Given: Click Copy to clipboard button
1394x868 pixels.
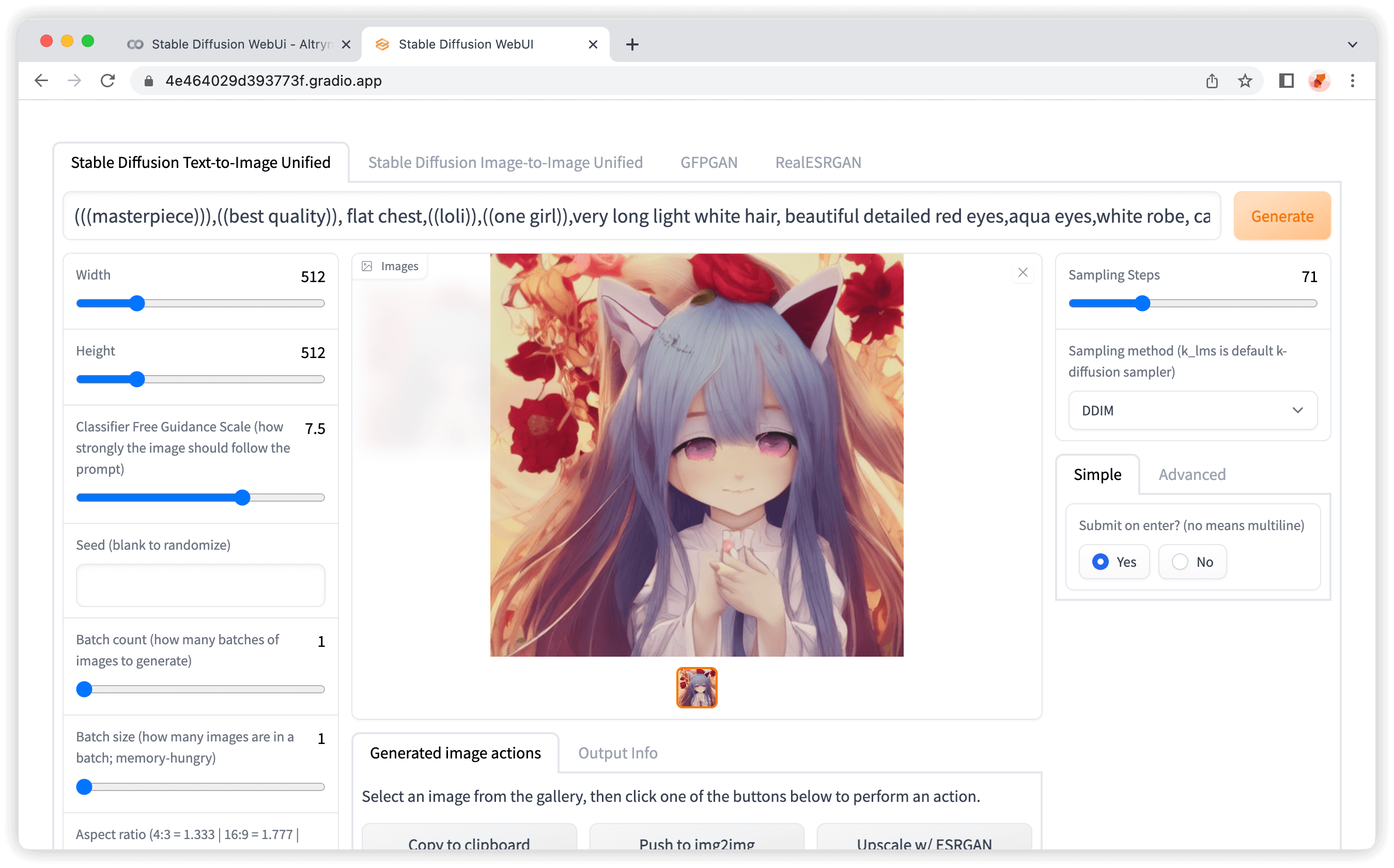Looking at the screenshot, I should [x=469, y=837].
